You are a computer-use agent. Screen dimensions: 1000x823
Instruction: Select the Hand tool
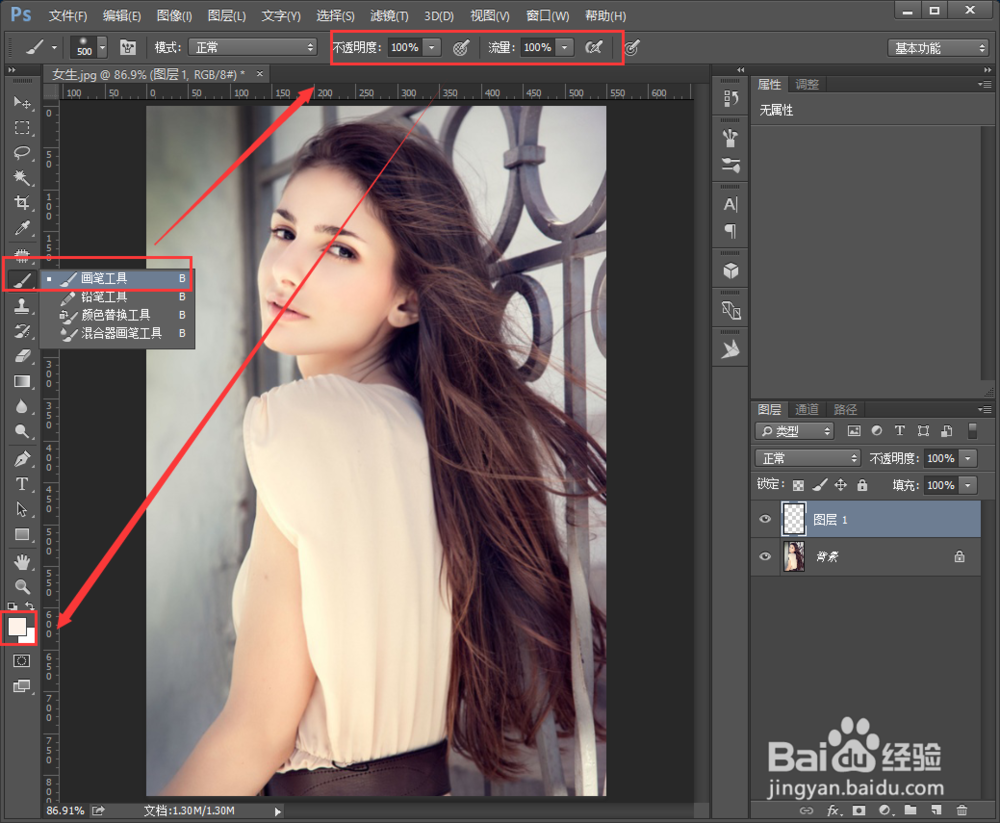[x=22, y=561]
